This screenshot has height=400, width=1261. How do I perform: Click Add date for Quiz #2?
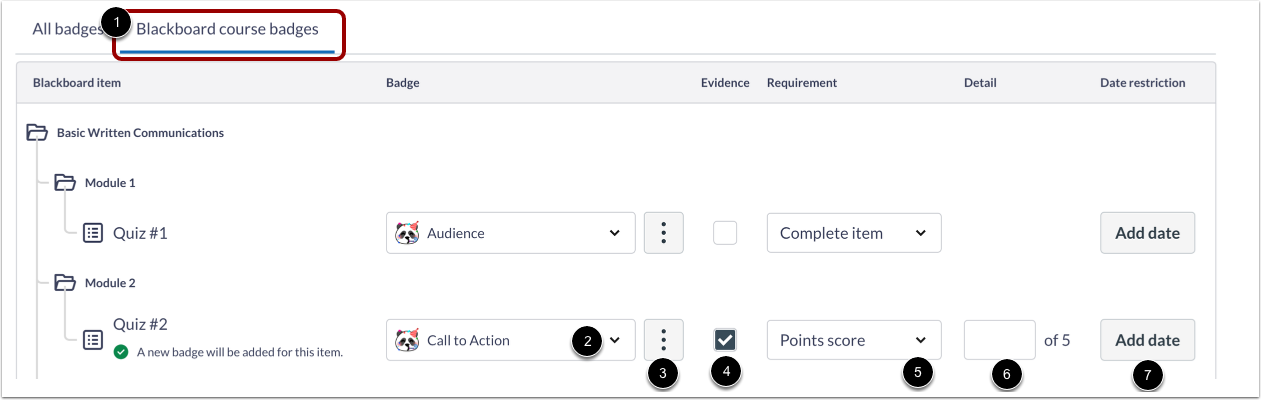[x=1147, y=340]
